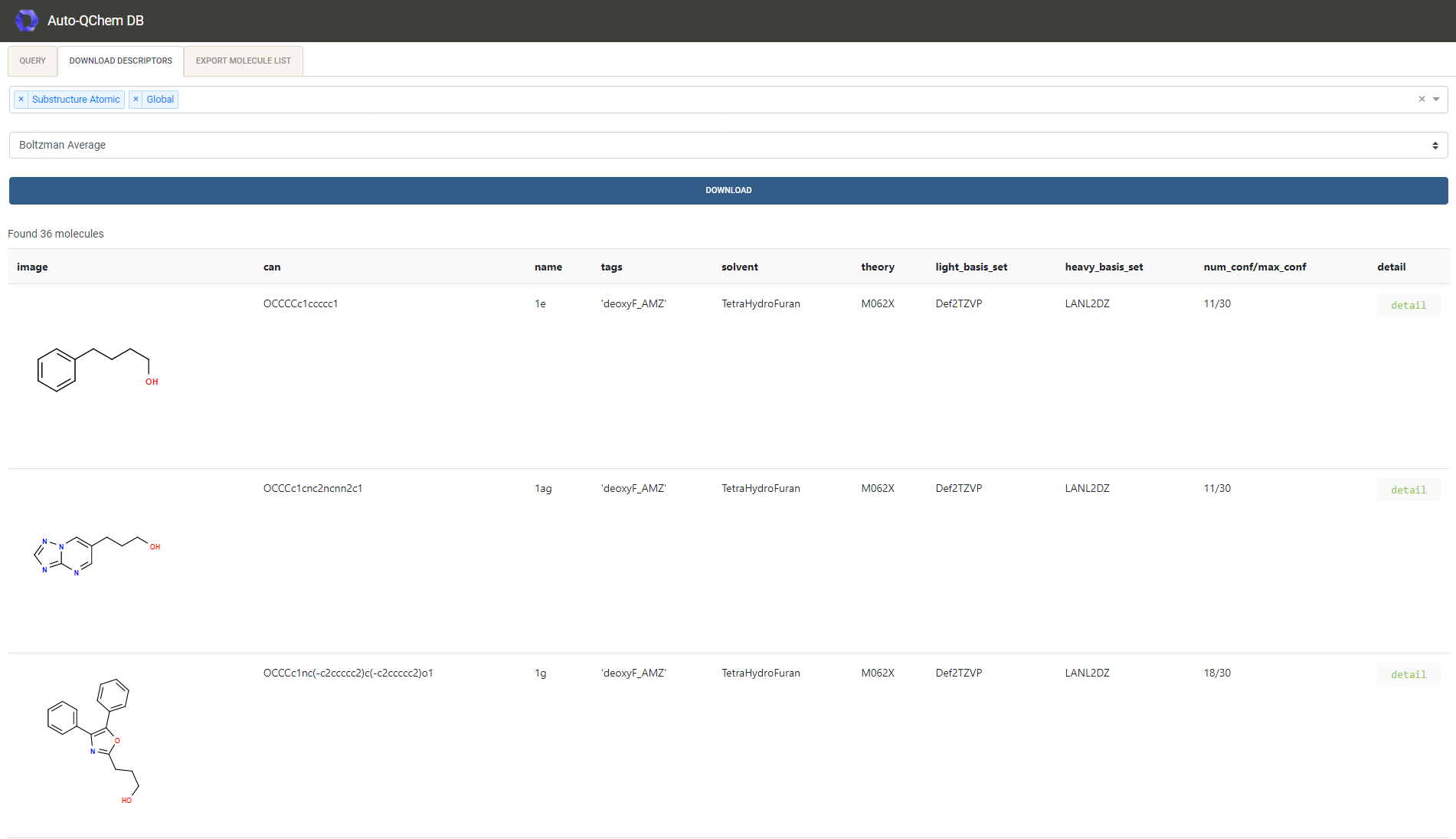This screenshot has width=1456, height=839.
Task: Switch to the Query tab
Action: point(33,61)
